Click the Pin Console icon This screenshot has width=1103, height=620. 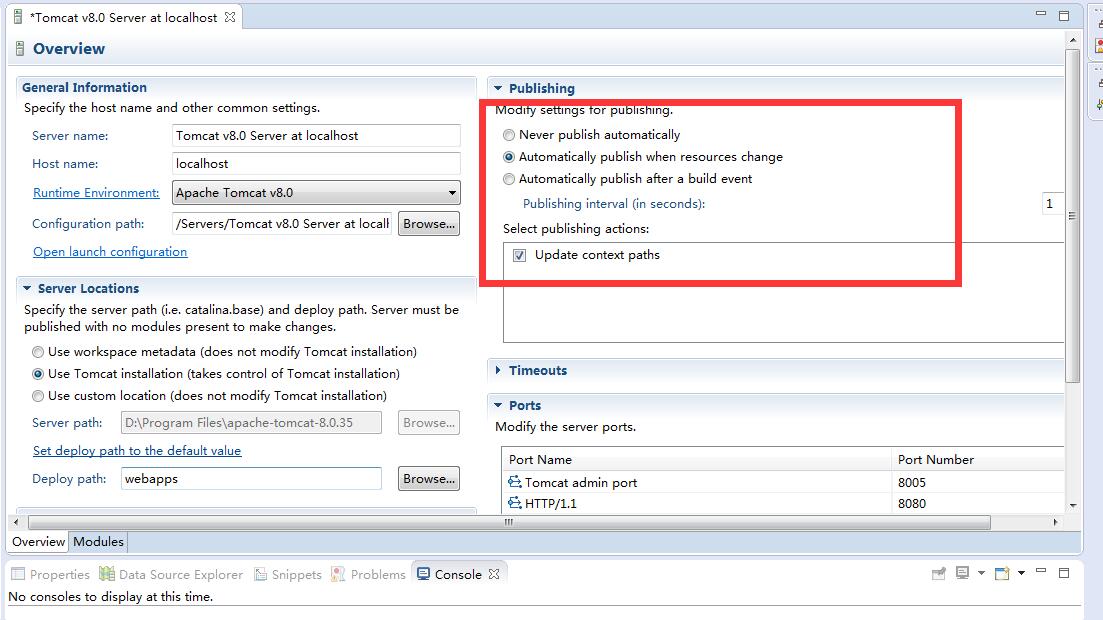coord(938,574)
